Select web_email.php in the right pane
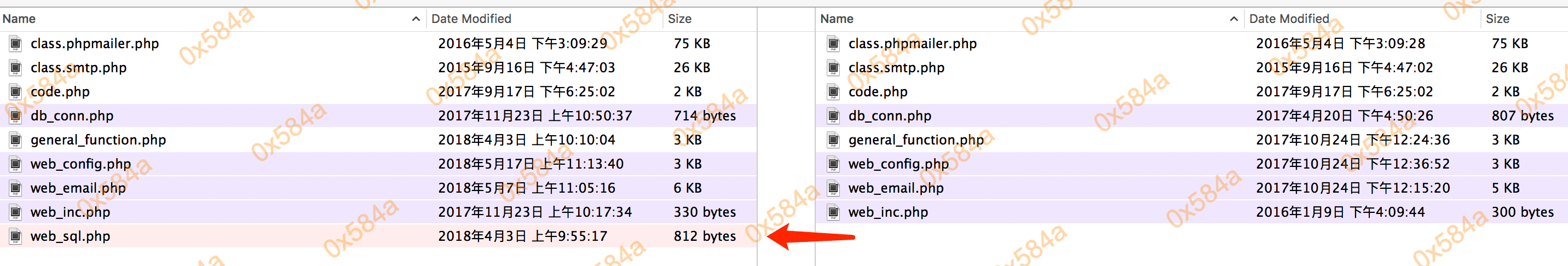Image resolution: width=1568 pixels, height=266 pixels. tap(895, 188)
